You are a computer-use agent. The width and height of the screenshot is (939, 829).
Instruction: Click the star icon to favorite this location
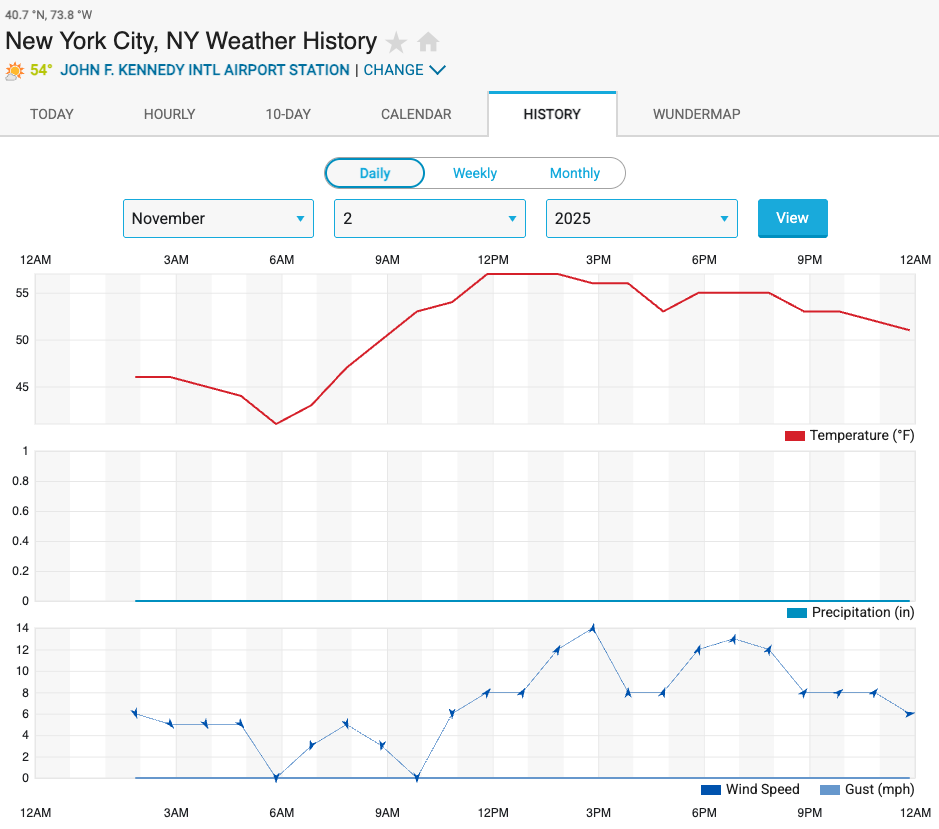396,42
